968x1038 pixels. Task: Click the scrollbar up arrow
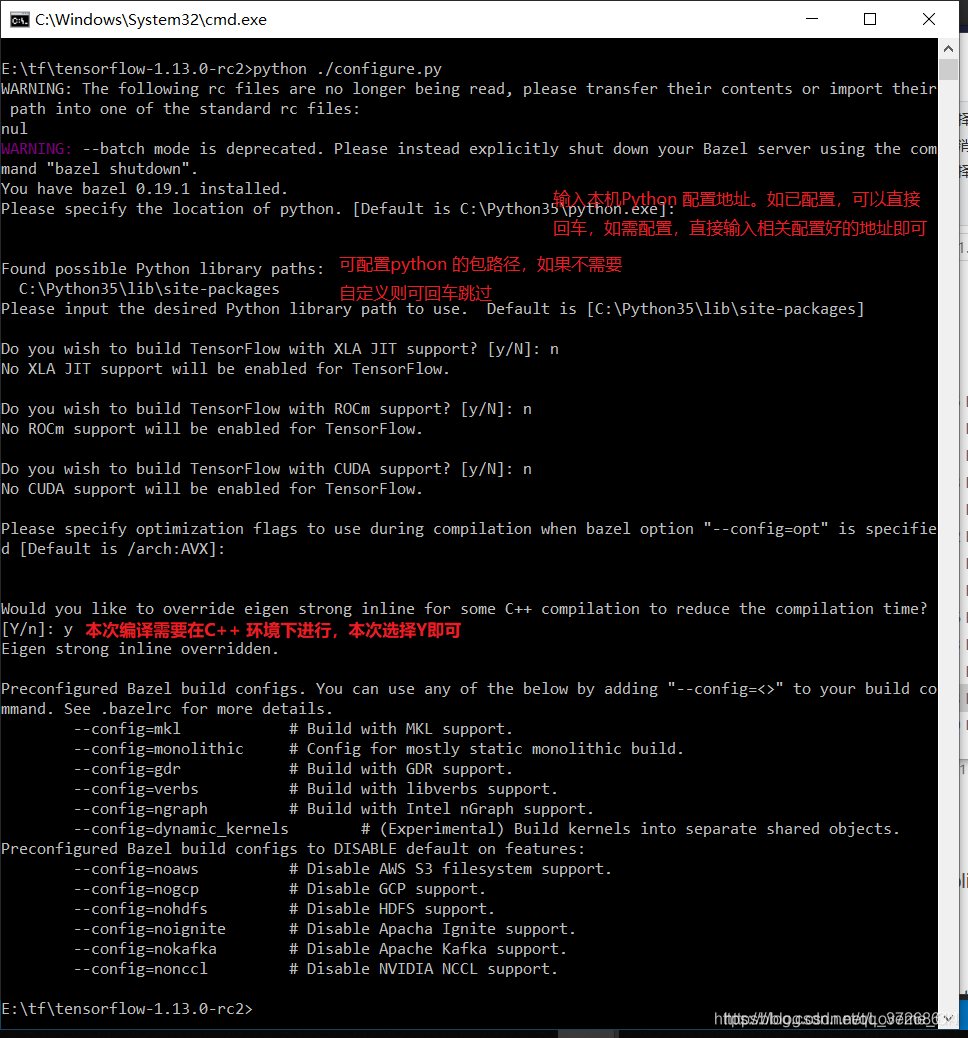948,49
